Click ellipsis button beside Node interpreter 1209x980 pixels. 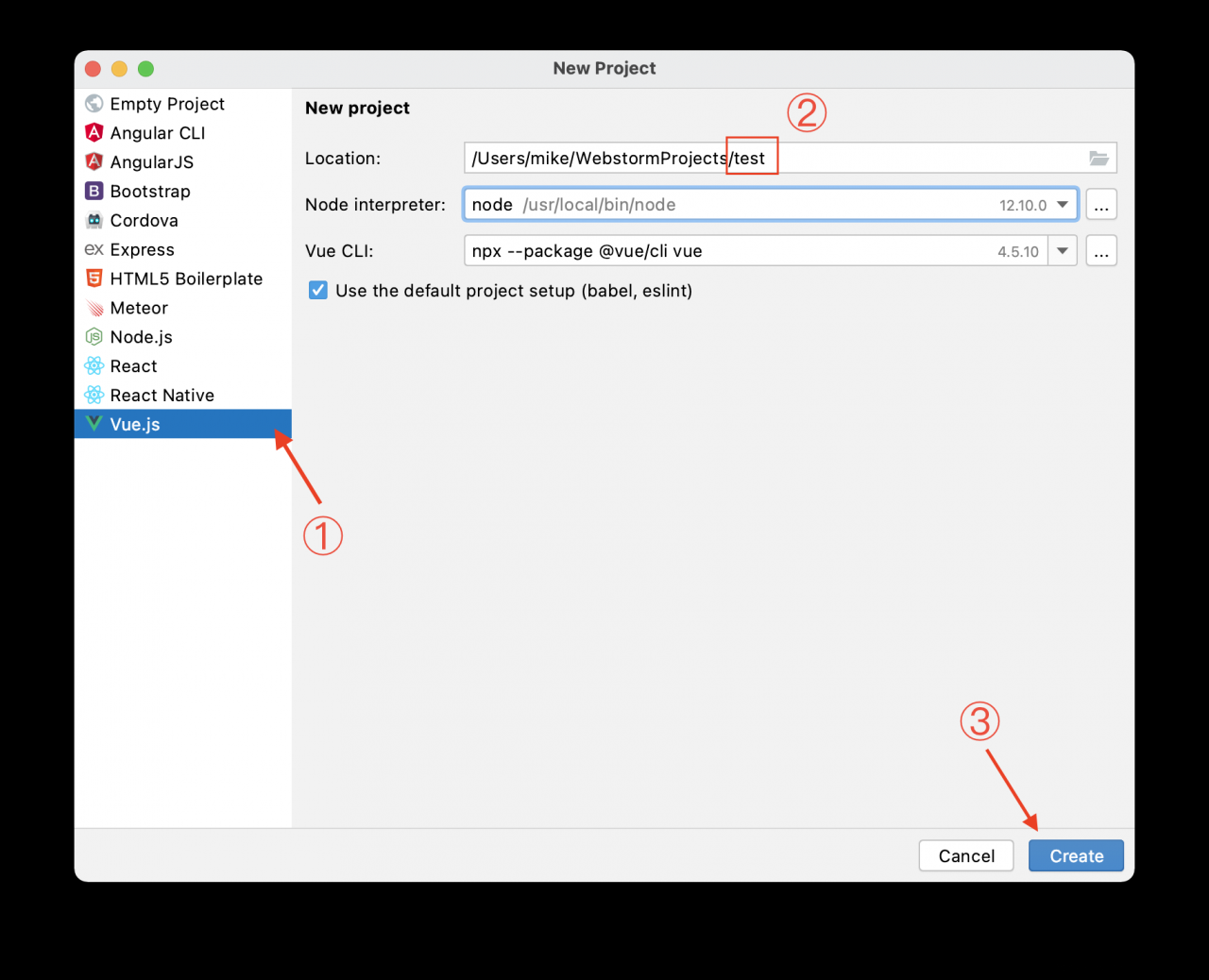click(1101, 205)
